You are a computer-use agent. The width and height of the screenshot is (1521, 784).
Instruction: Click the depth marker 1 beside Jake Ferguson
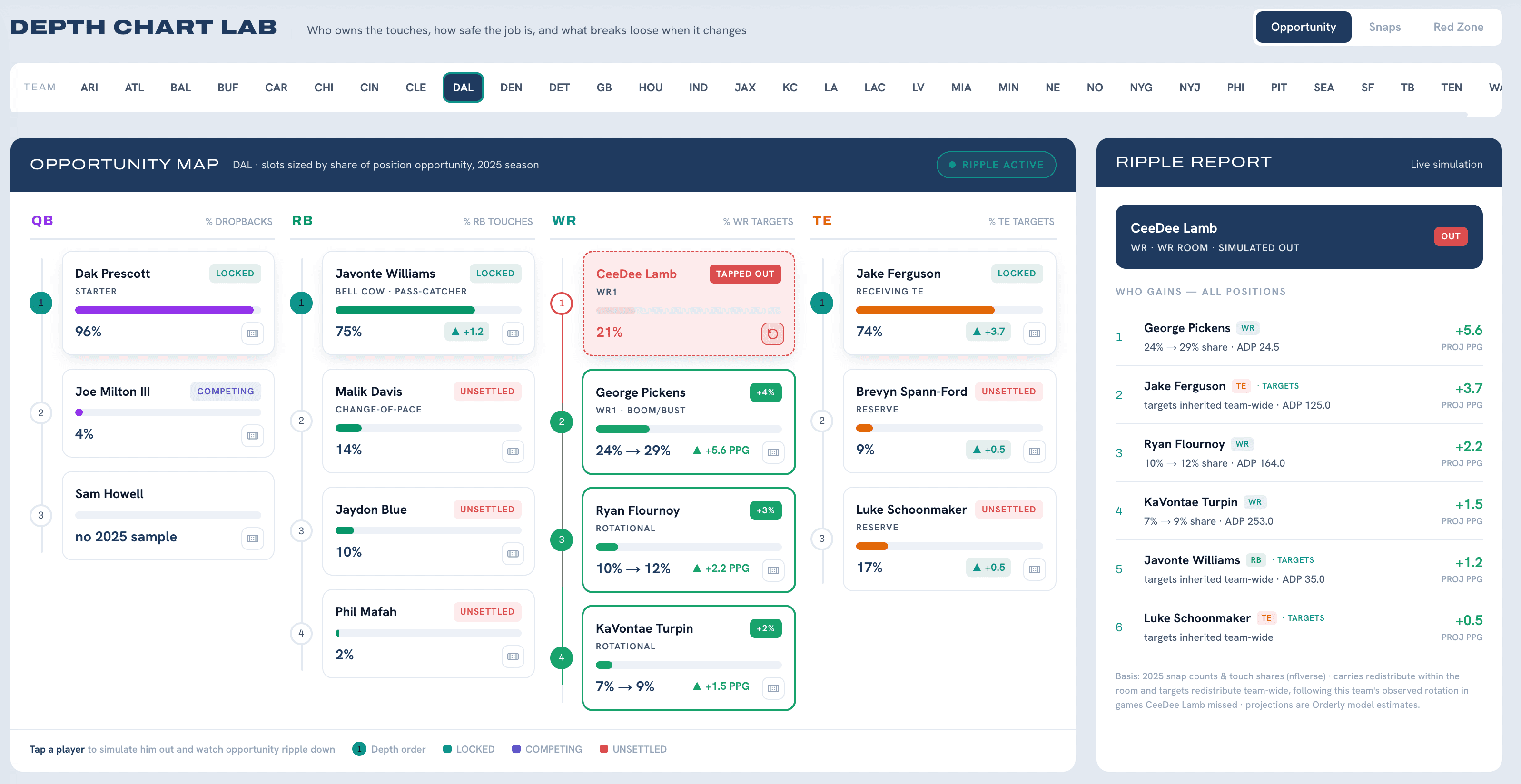[822, 303]
